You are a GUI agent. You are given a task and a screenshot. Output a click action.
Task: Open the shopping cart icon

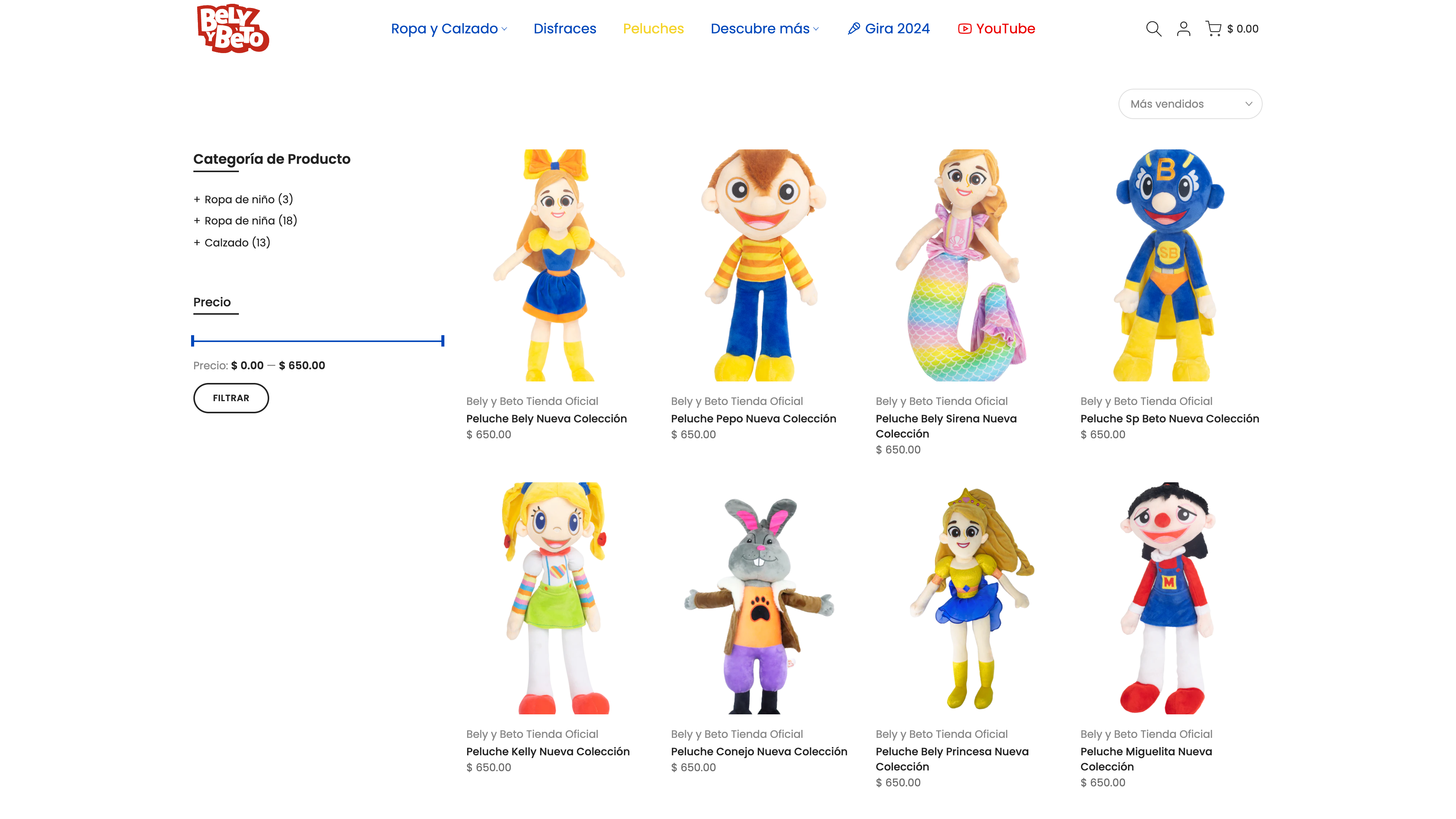[x=1213, y=29]
